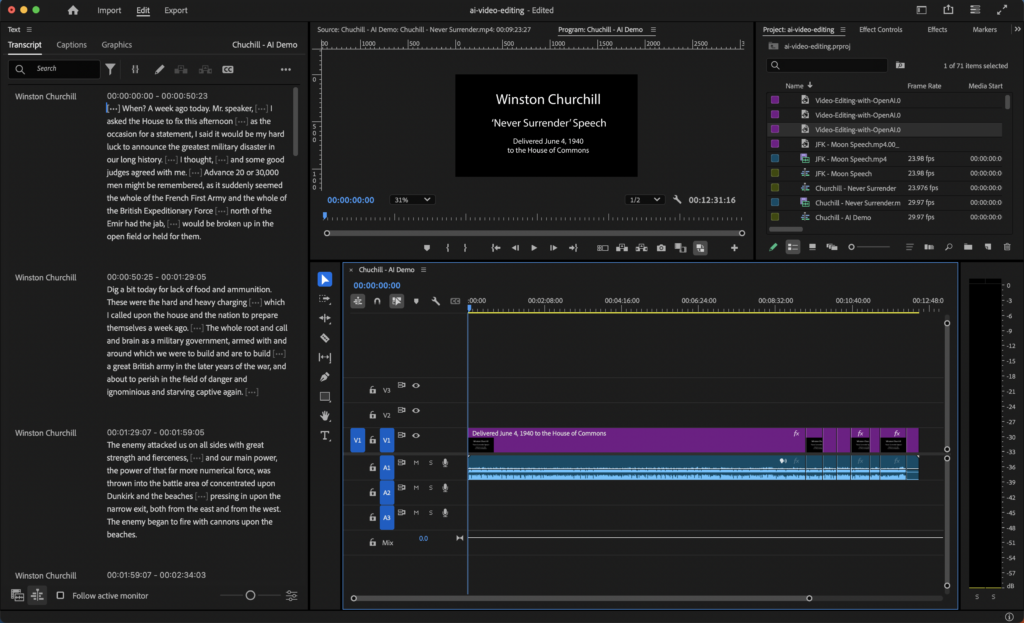Image resolution: width=1024 pixels, height=623 pixels.
Task: Click the share icon at top right
Action: coord(948,10)
